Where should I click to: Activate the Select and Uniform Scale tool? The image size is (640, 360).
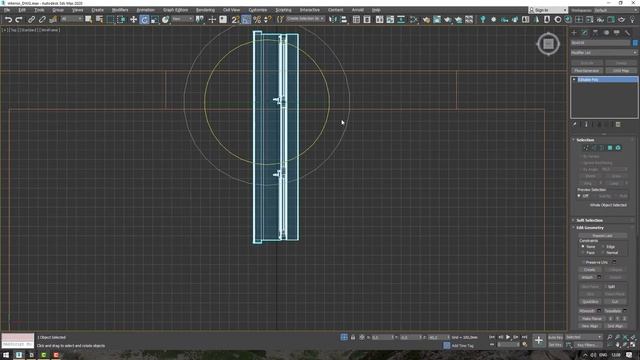click(x=155, y=19)
